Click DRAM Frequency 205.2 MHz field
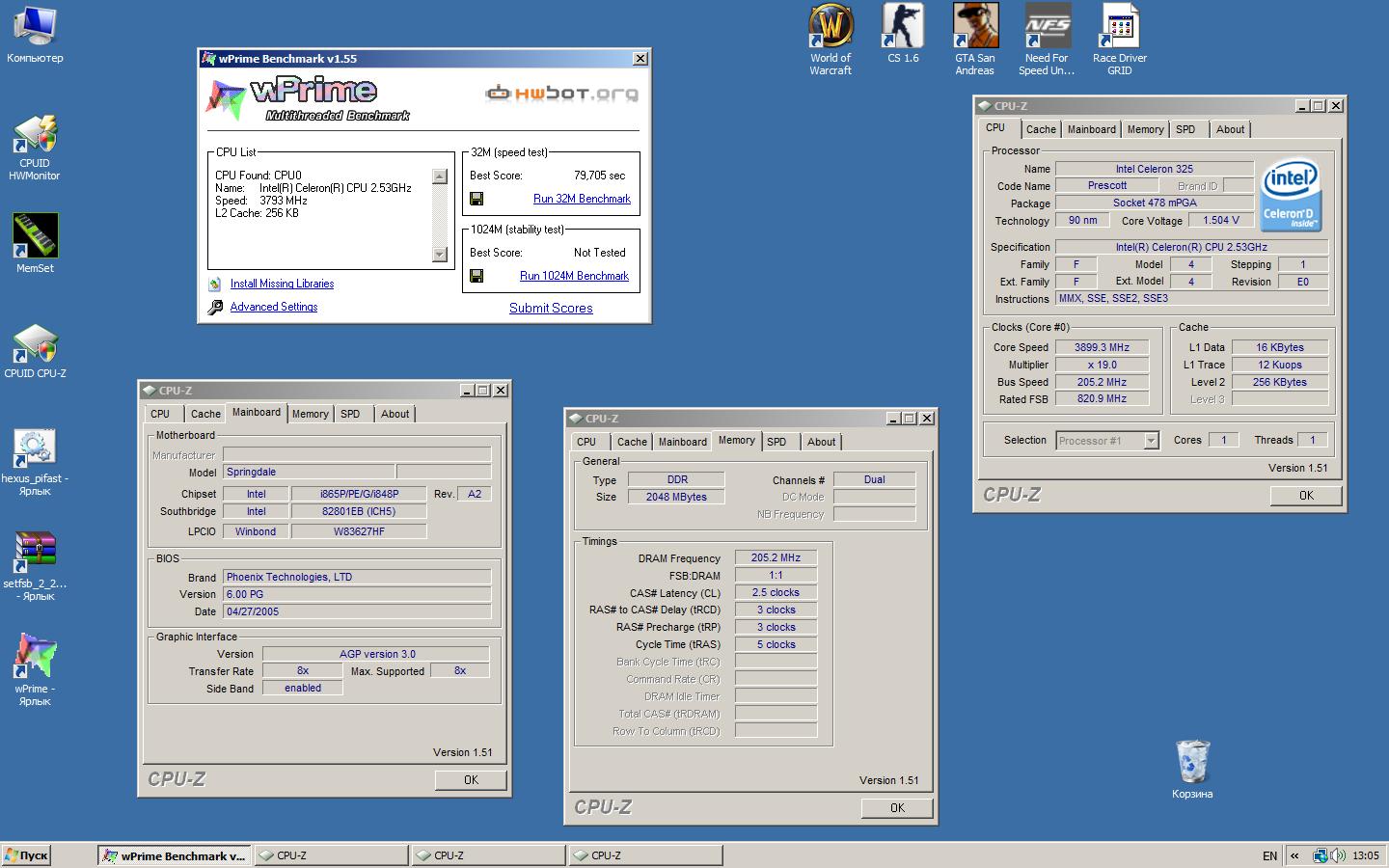Image resolution: width=1389 pixels, height=868 pixels. point(776,557)
